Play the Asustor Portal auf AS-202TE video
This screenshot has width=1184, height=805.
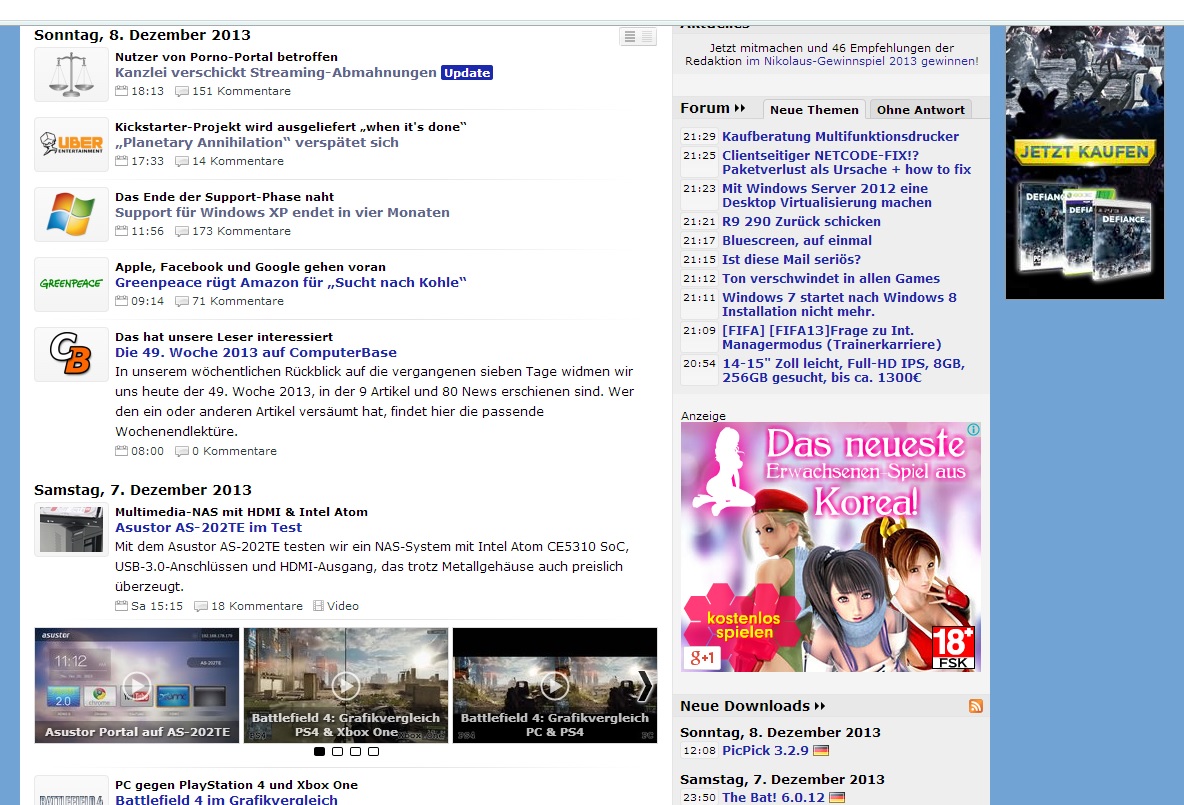click(x=137, y=685)
